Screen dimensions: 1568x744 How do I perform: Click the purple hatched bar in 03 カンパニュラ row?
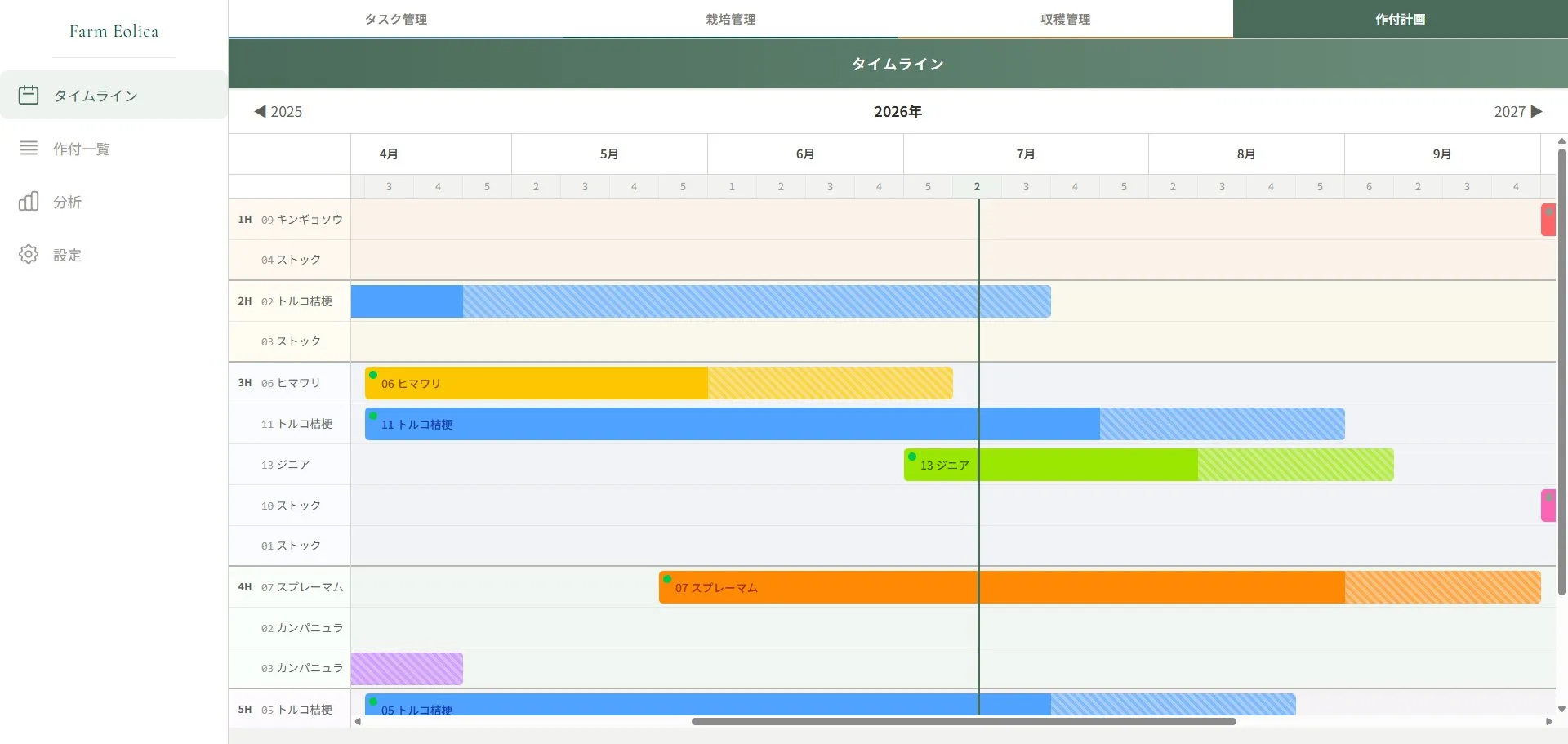[407, 669]
